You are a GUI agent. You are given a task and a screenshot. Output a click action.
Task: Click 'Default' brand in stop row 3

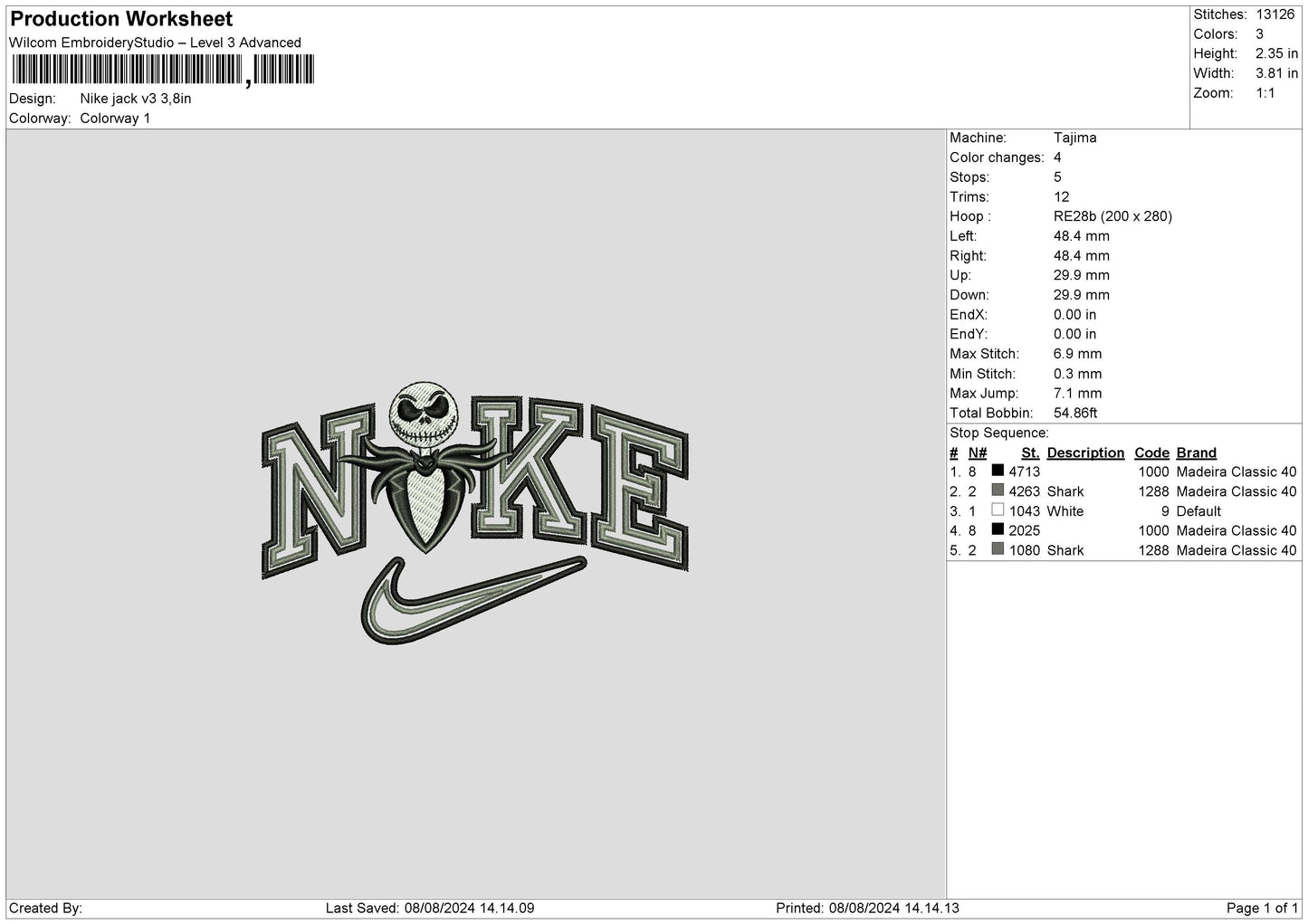[1199, 511]
